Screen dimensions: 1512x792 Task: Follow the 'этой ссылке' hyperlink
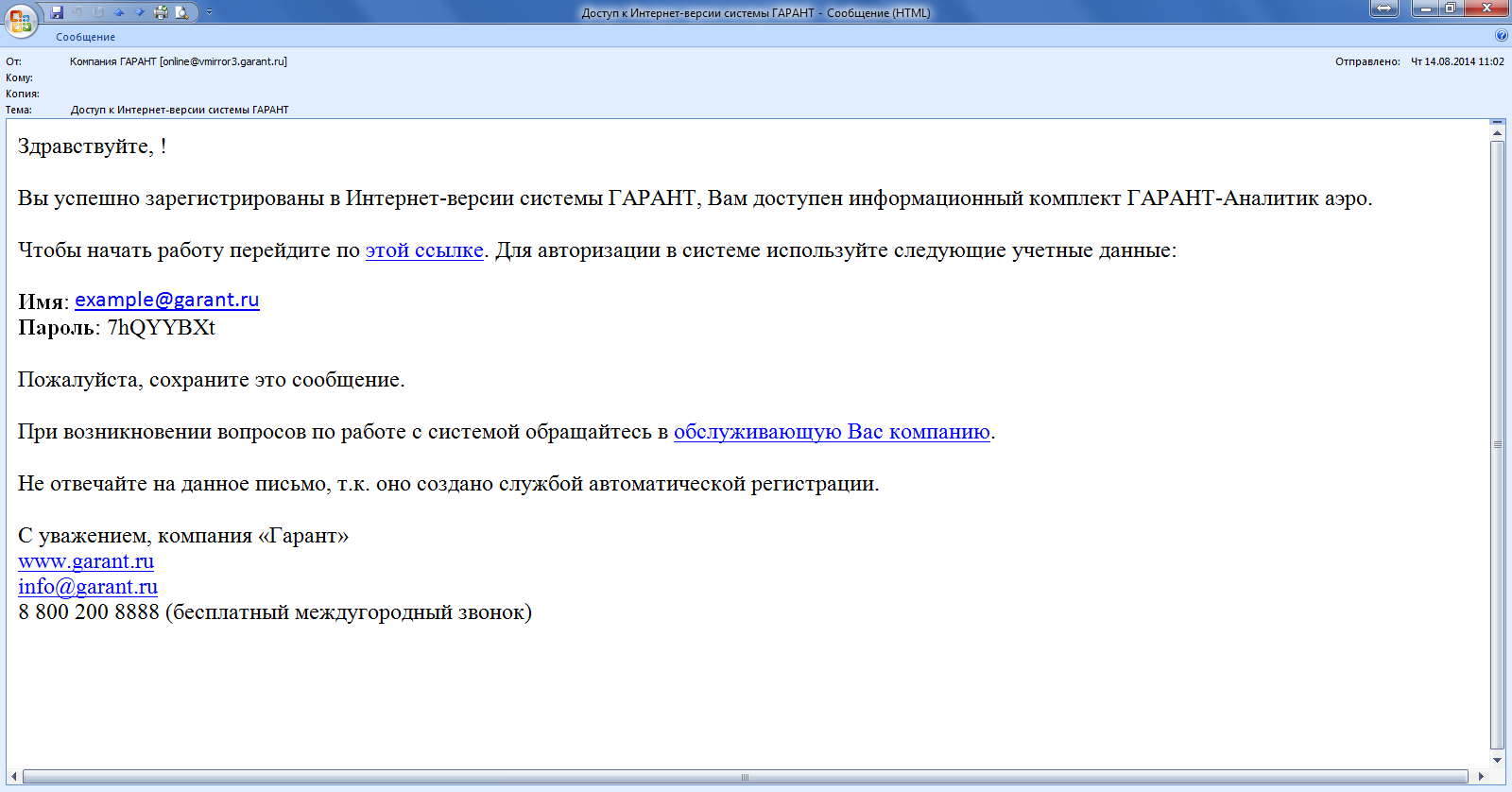click(x=424, y=250)
